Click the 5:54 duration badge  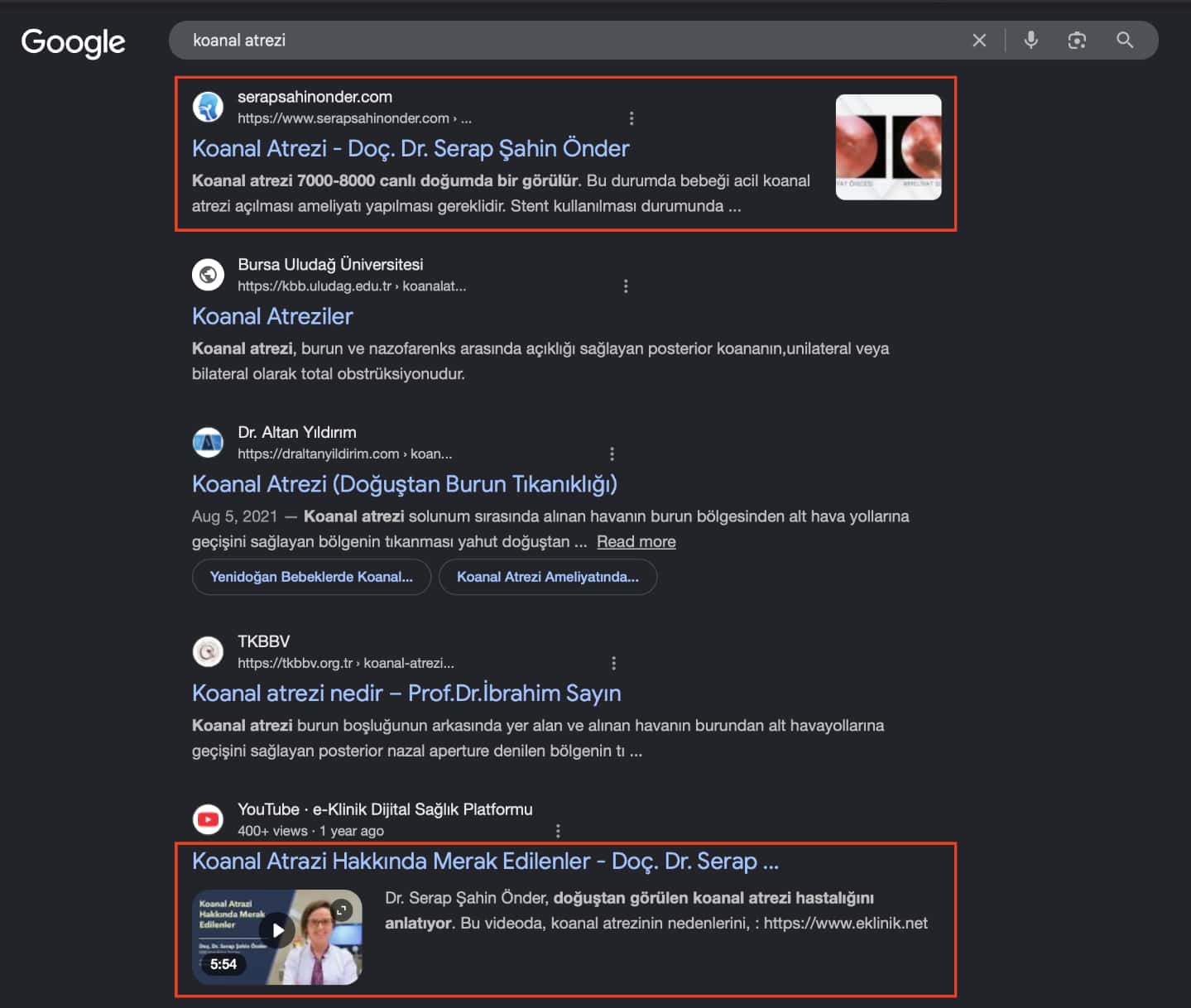223,964
